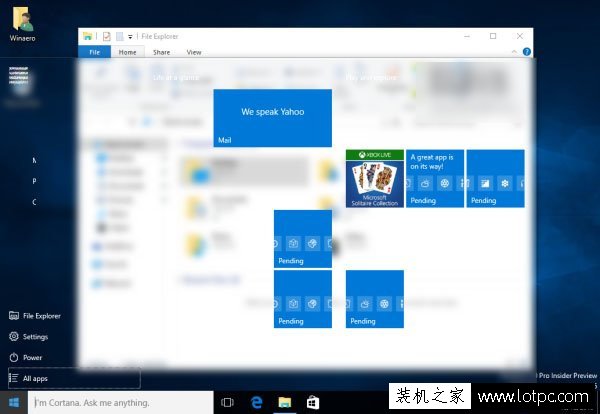The width and height of the screenshot is (600, 414).
Task: Open the Power options in Start menu
Action: click(25, 357)
